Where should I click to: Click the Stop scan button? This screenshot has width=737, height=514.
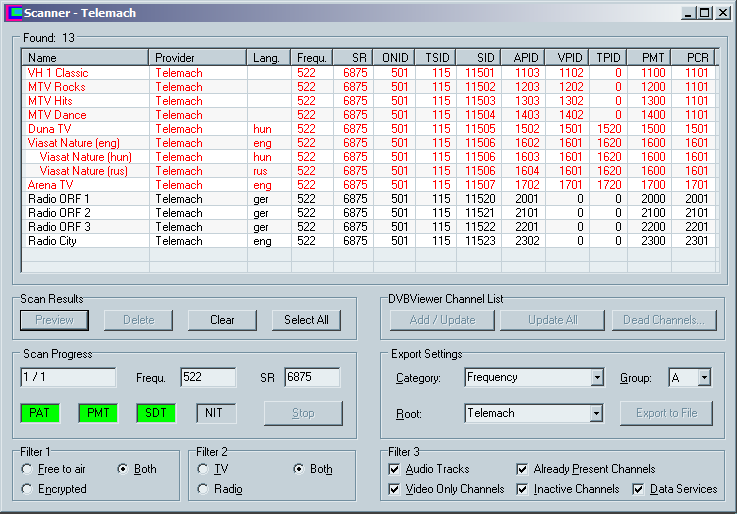coord(303,413)
